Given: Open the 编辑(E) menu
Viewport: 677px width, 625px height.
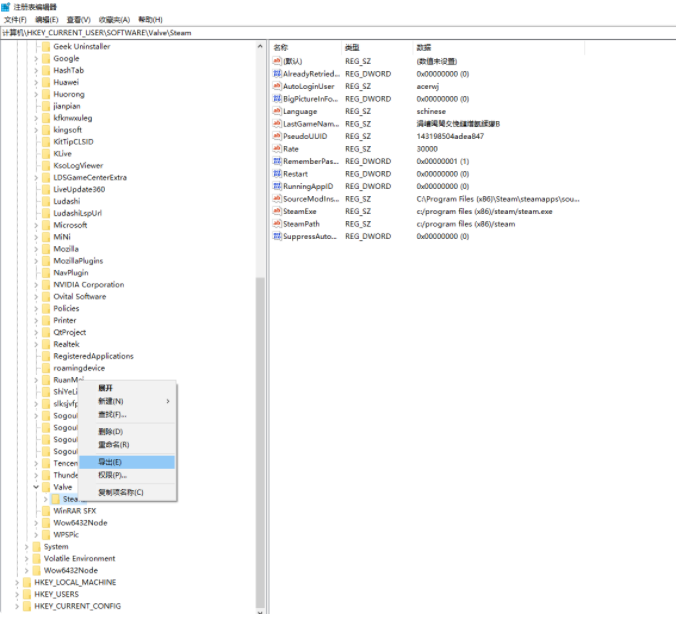Looking at the screenshot, I should tap(47, 19).
